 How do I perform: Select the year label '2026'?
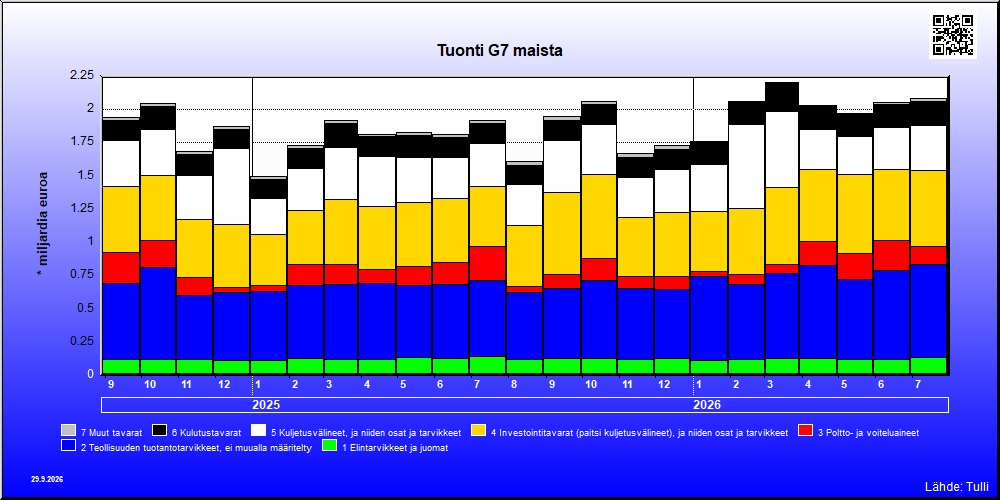click(707, 405)
